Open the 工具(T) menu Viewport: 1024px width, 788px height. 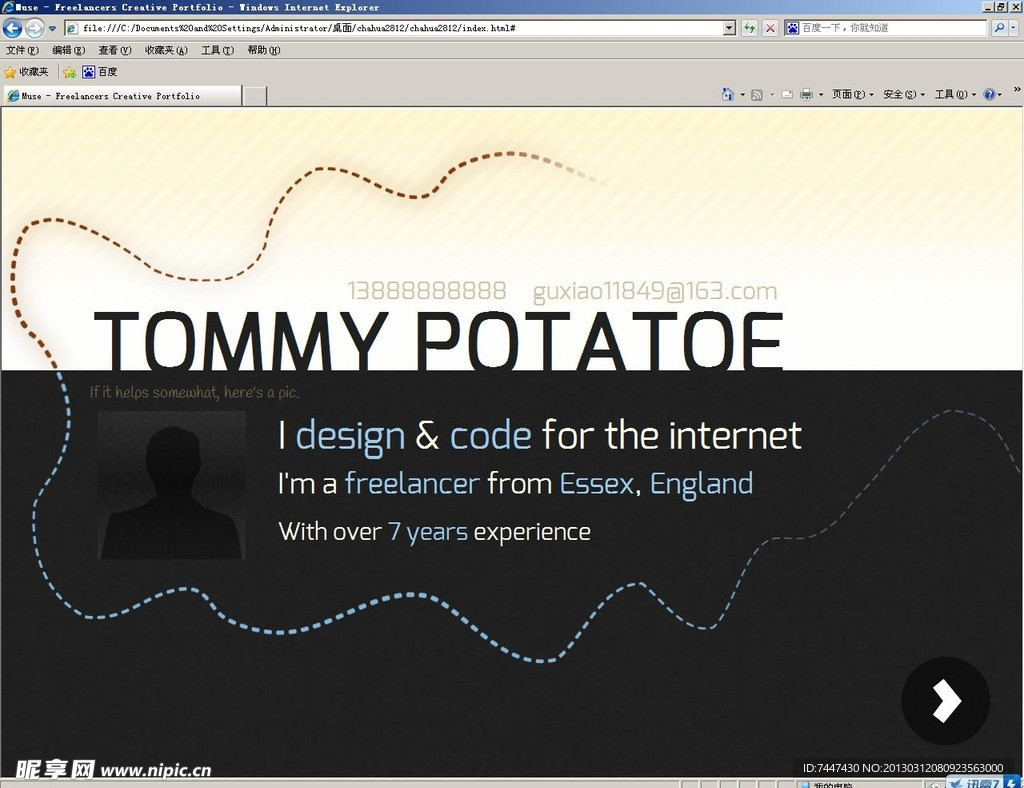point(217,50)
